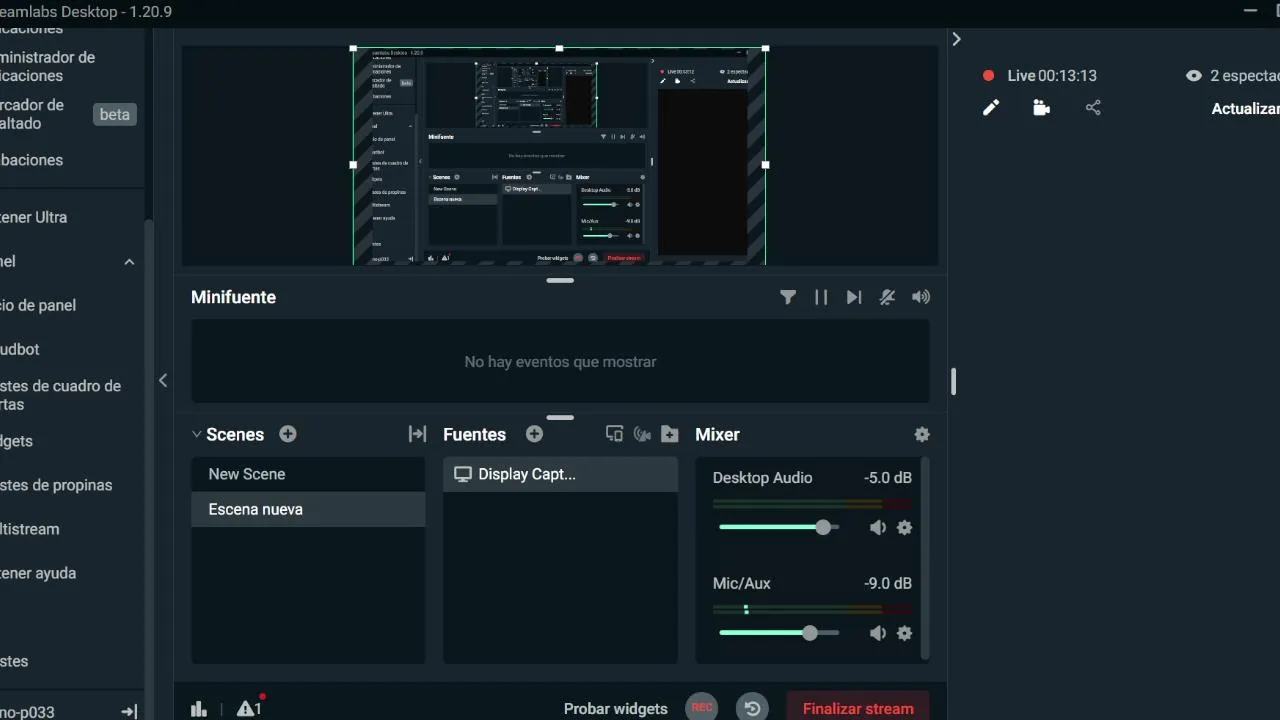Click the stream preview thumbnail
This screenshot has height=720, width=1280.
click(x=559, y=156)
